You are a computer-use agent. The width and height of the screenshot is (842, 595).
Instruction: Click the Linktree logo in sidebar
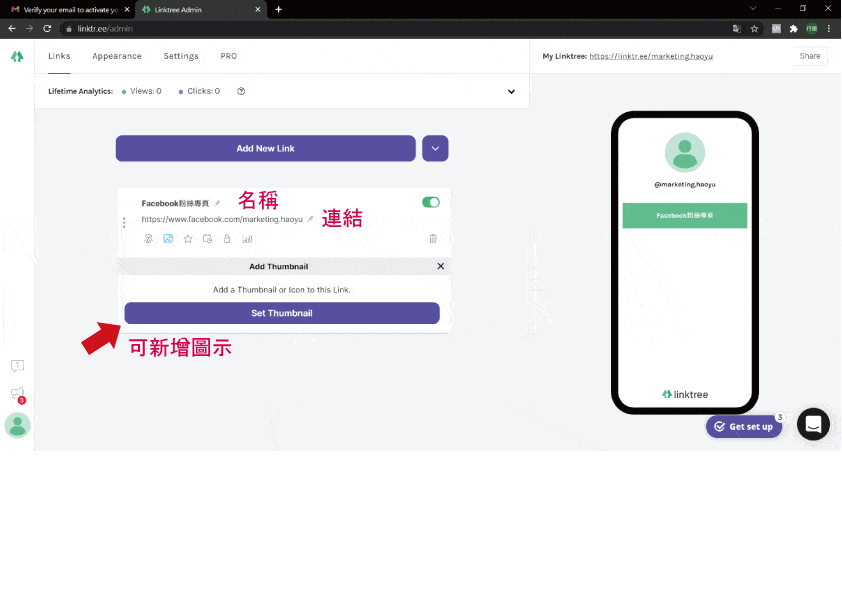click(17, 56)
